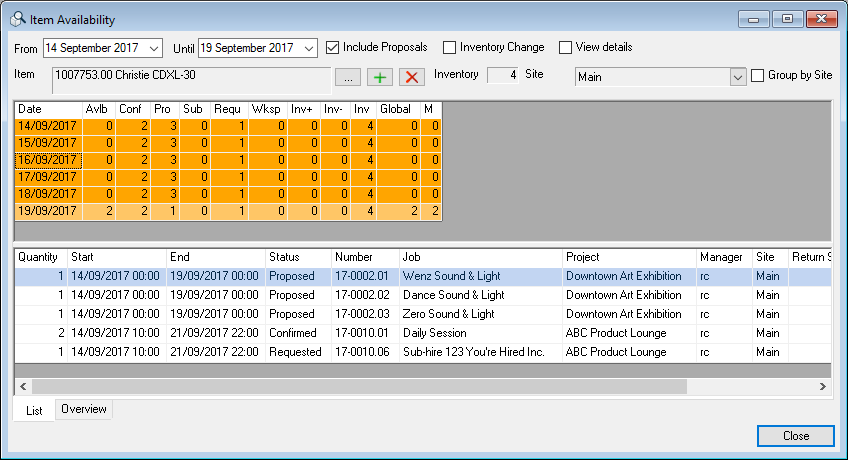Click the green plus add item icon
The width and height of the screenshot is (848, 460).
[380, 77]
